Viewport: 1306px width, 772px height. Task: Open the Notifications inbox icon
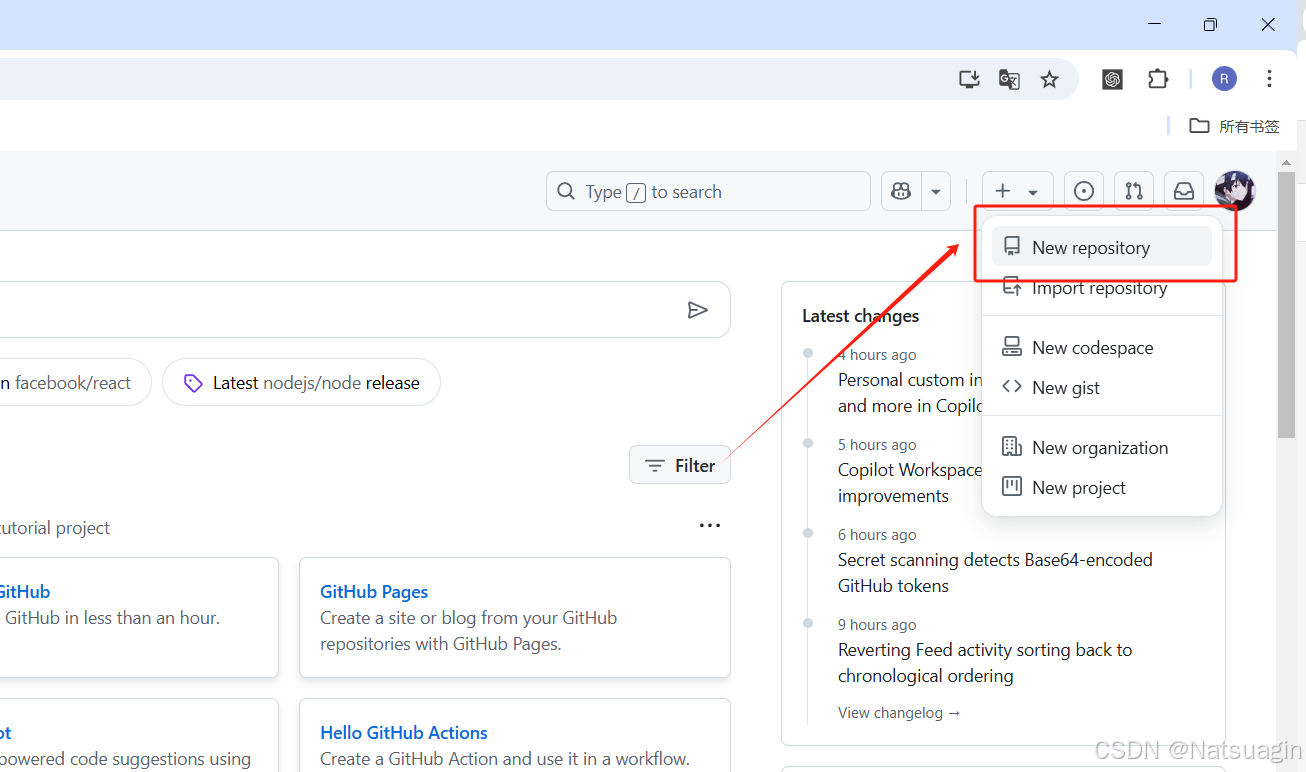[1184, 191]
